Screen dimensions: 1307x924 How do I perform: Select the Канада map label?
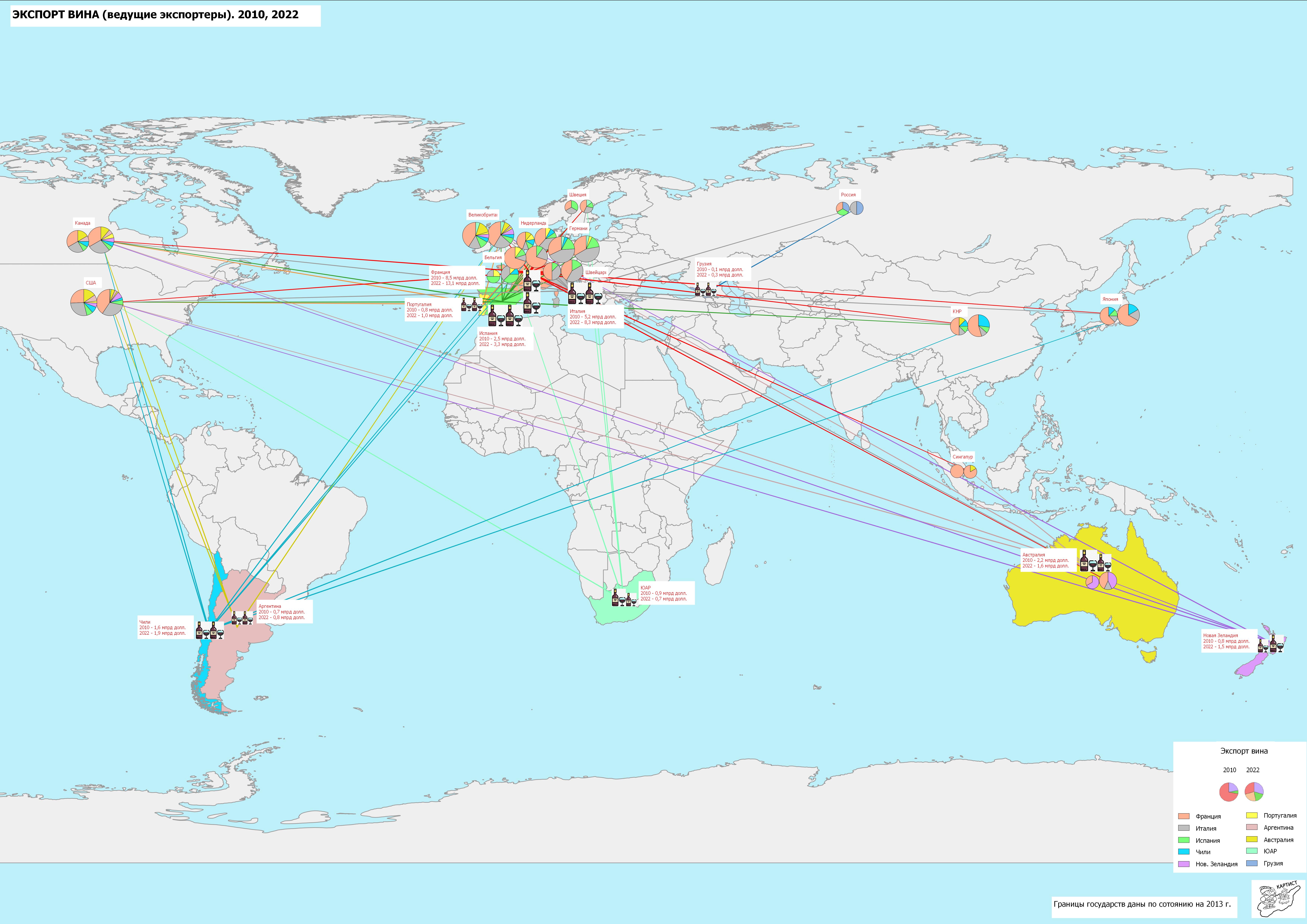coord(83,223)
